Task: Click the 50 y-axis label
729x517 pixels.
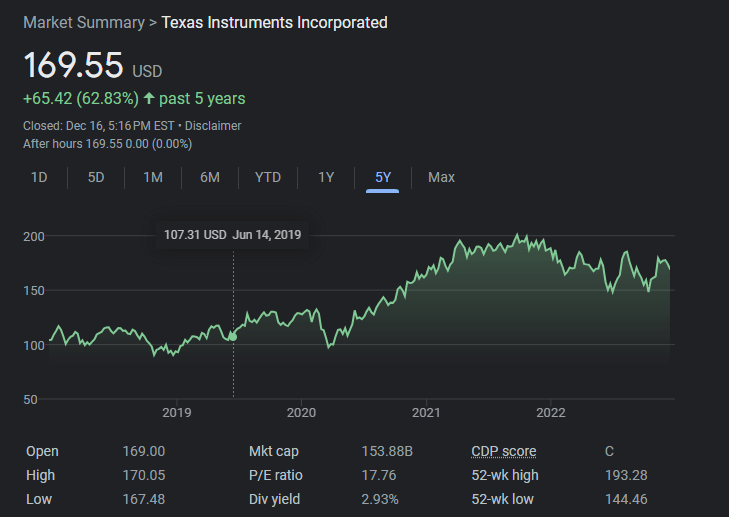Action: (30, 400)
